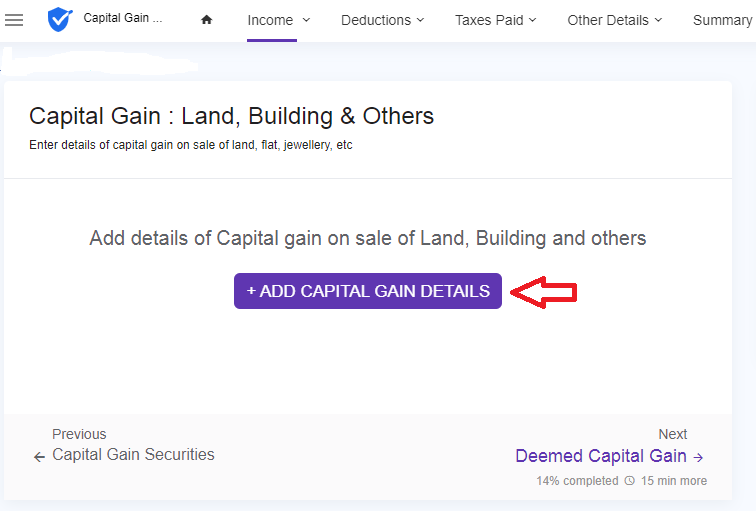This screenshot has width=756, height=511.
Task: Switch to the Summary tab
Action: coord(721,20)
